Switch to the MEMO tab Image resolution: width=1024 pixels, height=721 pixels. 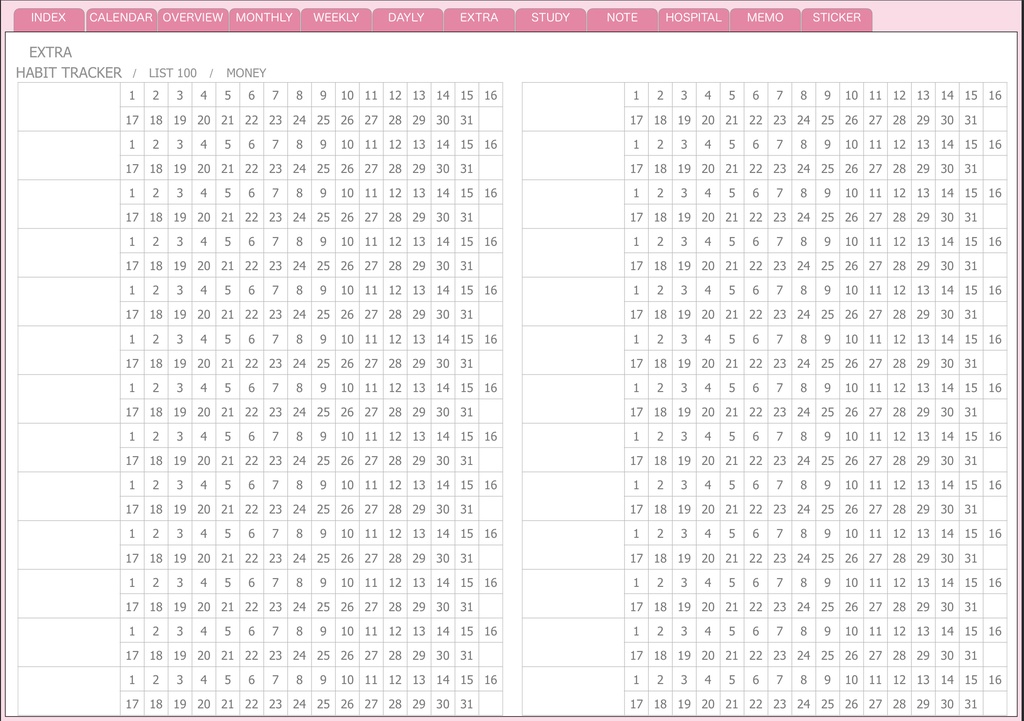click(x=765, y=18)
